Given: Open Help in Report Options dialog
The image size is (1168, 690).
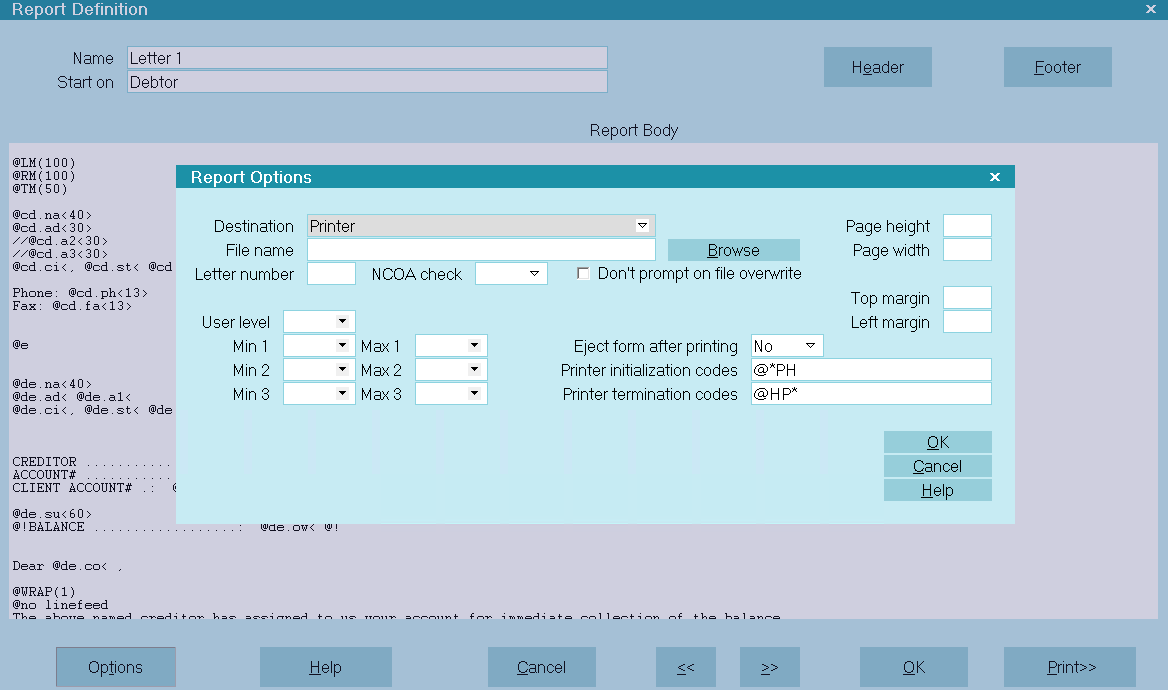Looking at the screenshot, I should click(x=937, y=490).
